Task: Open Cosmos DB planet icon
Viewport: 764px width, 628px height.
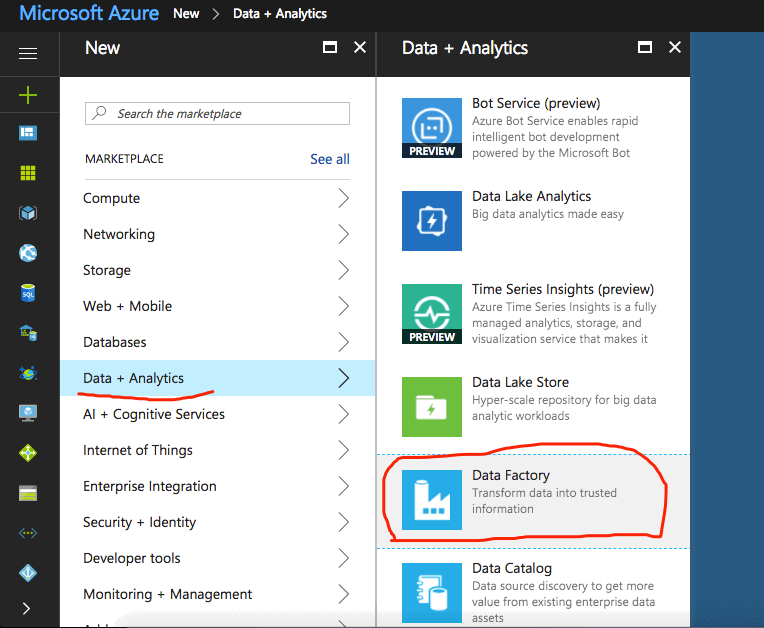Action: [x=28, y=373]
